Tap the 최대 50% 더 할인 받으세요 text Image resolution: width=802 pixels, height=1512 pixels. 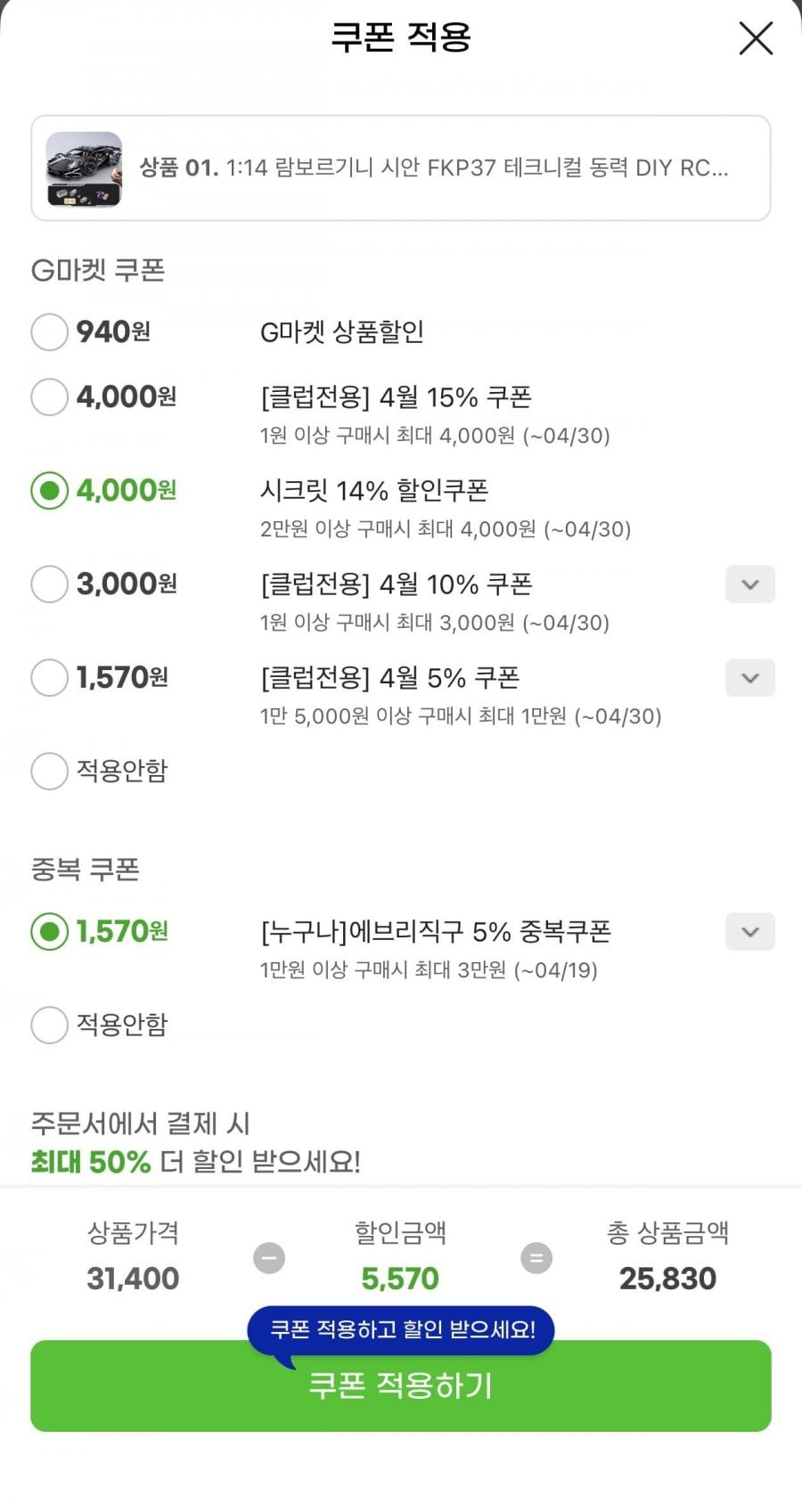[x=196, y=1162]
